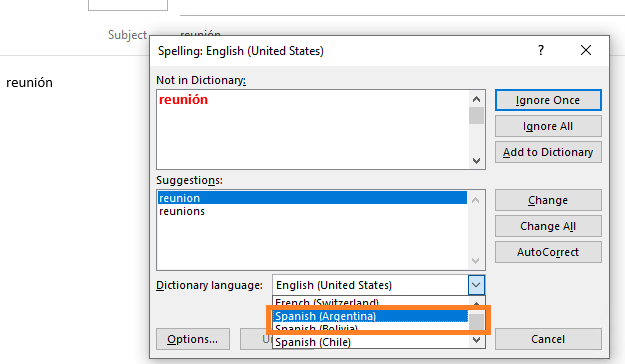This screenshot has width=625, height=364.
Task: Cancel the spelling dialog
Action: coord(548,339)
